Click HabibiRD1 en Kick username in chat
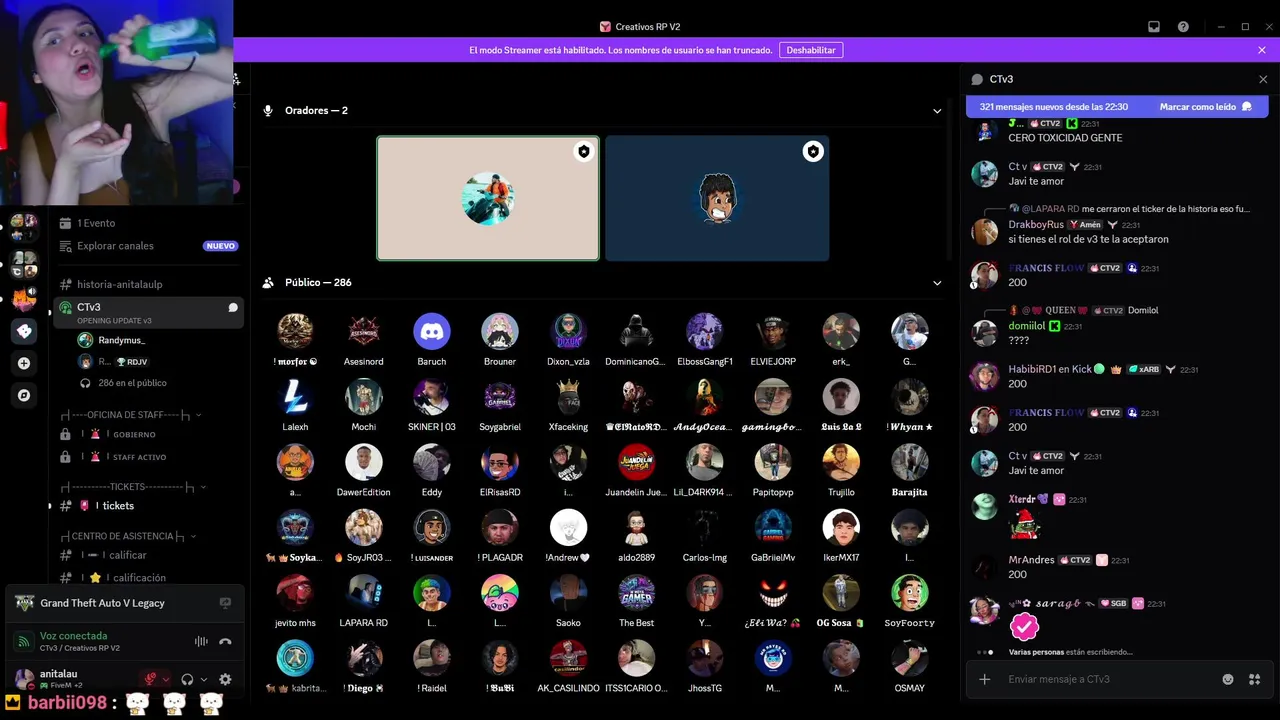Viewport: 1280px width, 720px height. point(1050,369)
